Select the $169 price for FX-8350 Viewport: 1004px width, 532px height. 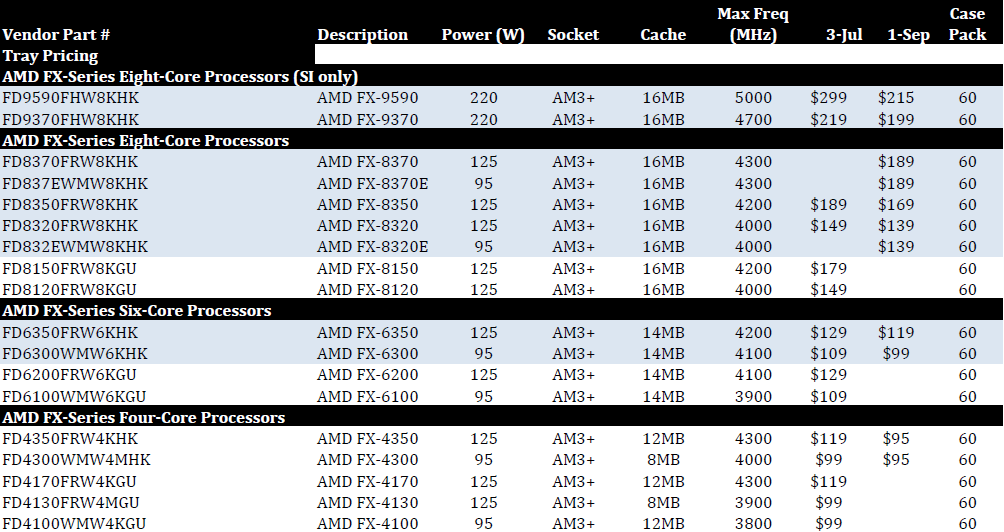896,205
